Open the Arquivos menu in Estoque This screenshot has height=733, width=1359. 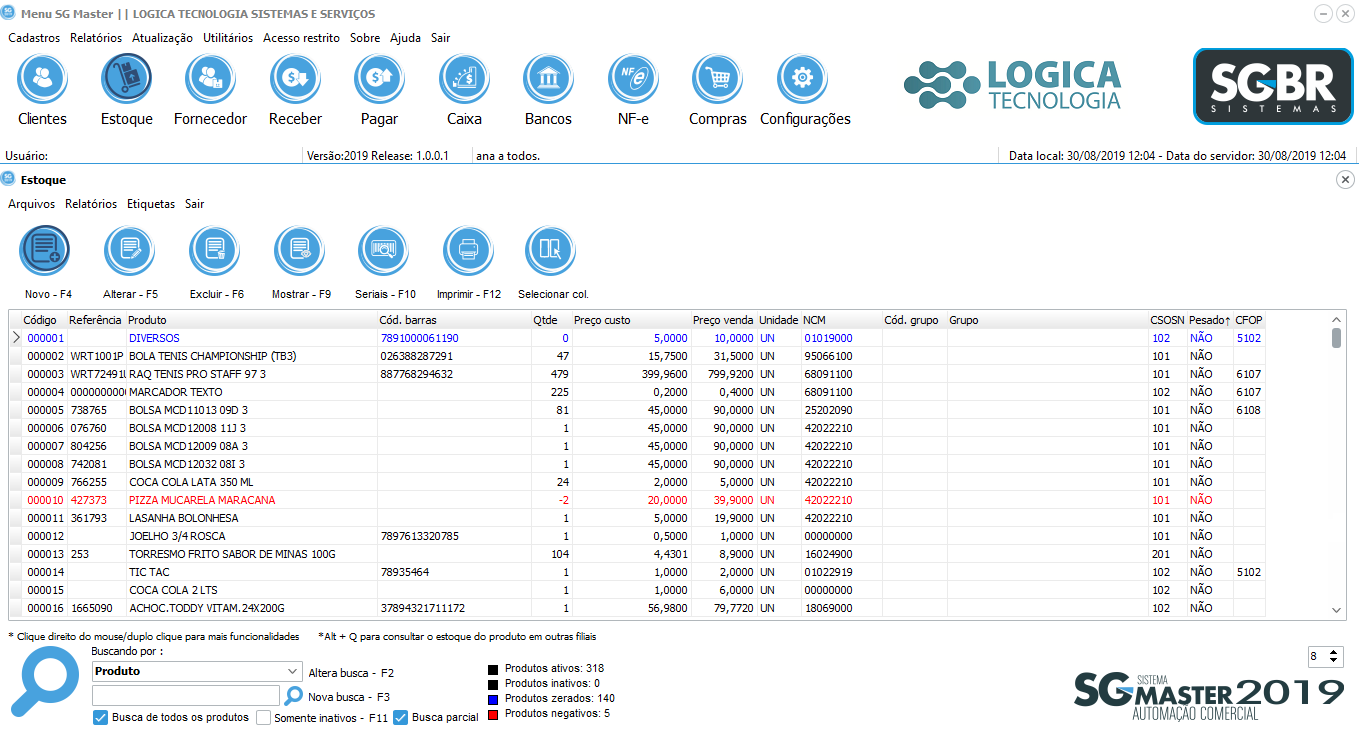32,203
